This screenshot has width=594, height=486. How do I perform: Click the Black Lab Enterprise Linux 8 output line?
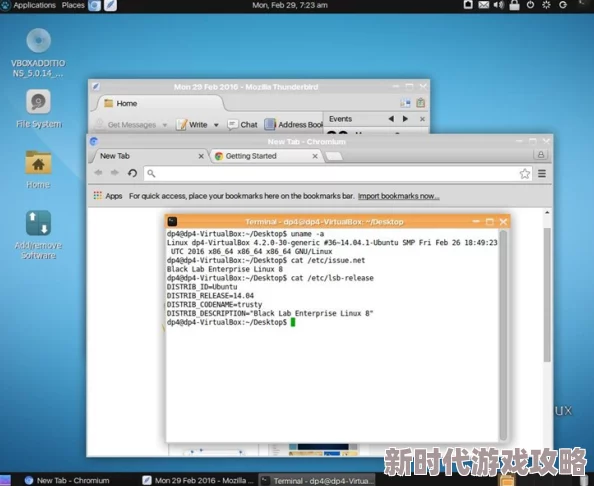tap(225, 269)
